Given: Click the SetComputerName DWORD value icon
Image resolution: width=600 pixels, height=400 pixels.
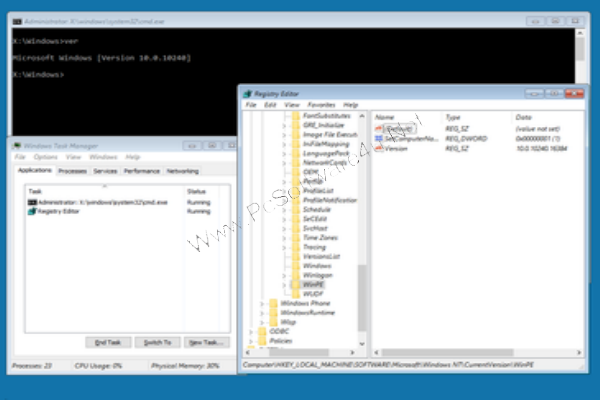Looking at the screenshot, I should 379,139.
